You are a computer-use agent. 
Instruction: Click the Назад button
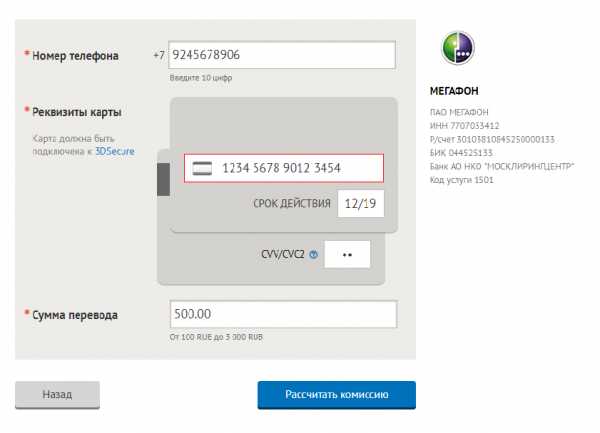57,395
